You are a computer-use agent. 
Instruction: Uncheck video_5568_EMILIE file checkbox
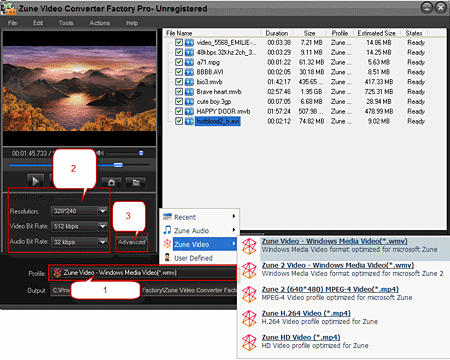(x=179, y=43)
